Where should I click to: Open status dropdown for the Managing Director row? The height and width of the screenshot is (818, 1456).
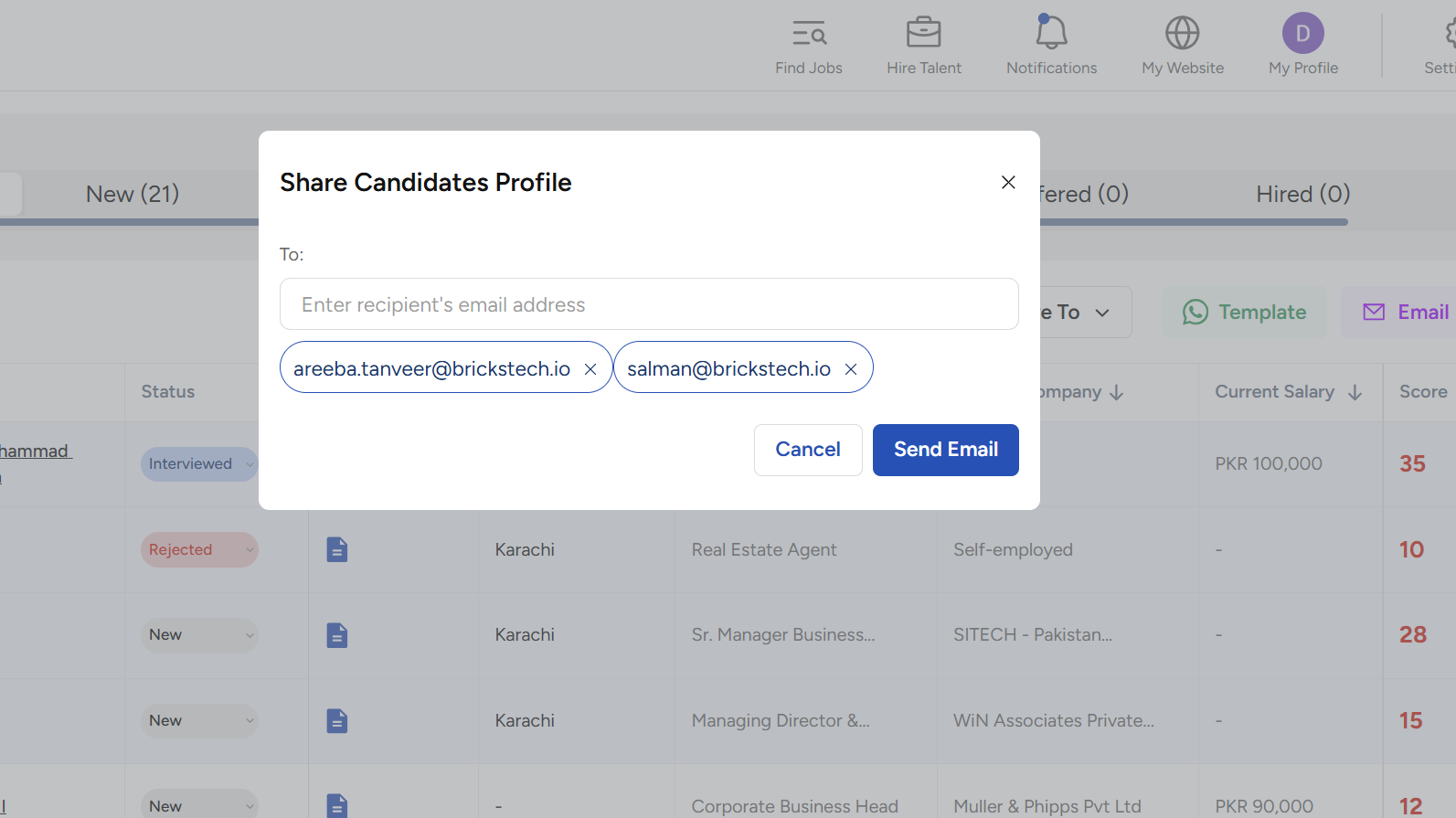(198, 721)
